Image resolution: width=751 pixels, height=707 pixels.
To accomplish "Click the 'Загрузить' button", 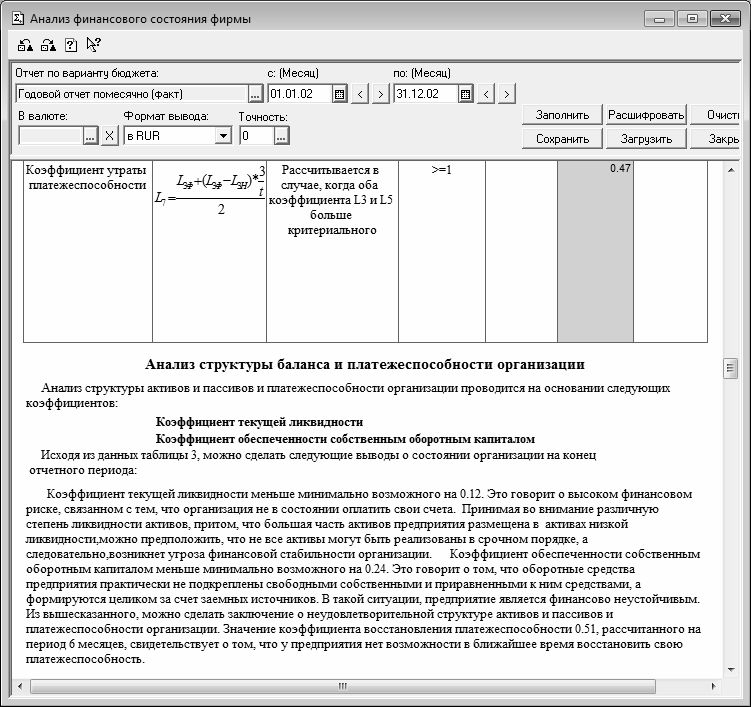I will (646, 139).
